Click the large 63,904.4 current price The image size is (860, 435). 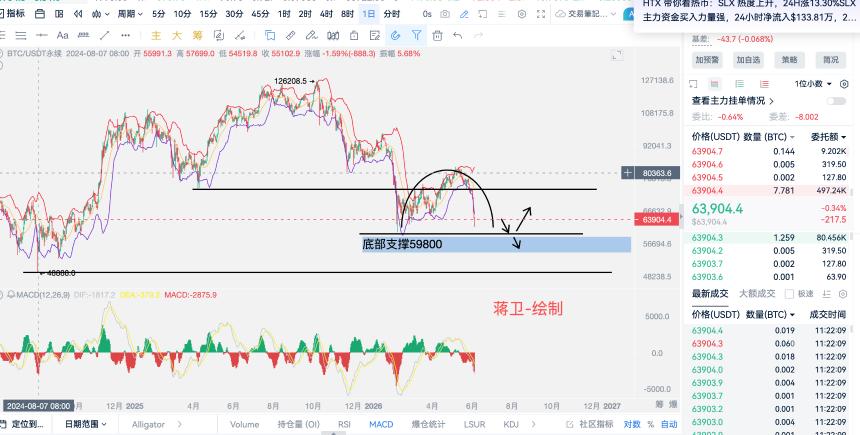pos(717,208)
